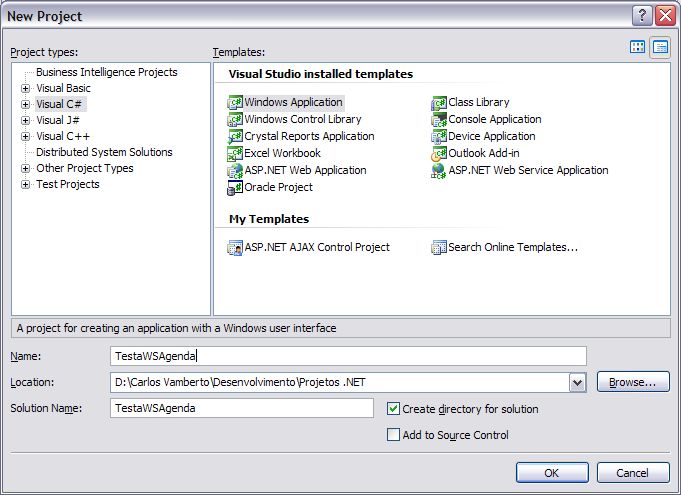The image size is (681, 495).
Task: Expand the Visual Basic project type
Action: [26, 88]
